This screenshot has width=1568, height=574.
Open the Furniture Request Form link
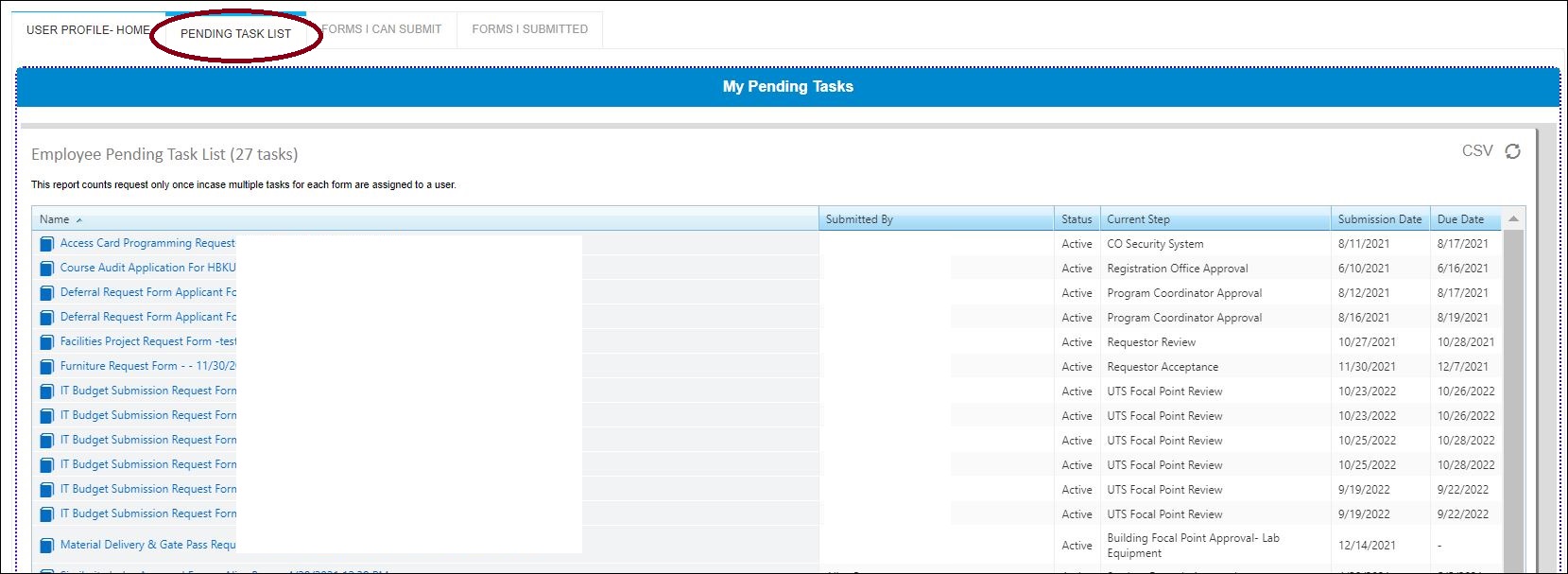(148, 366)
